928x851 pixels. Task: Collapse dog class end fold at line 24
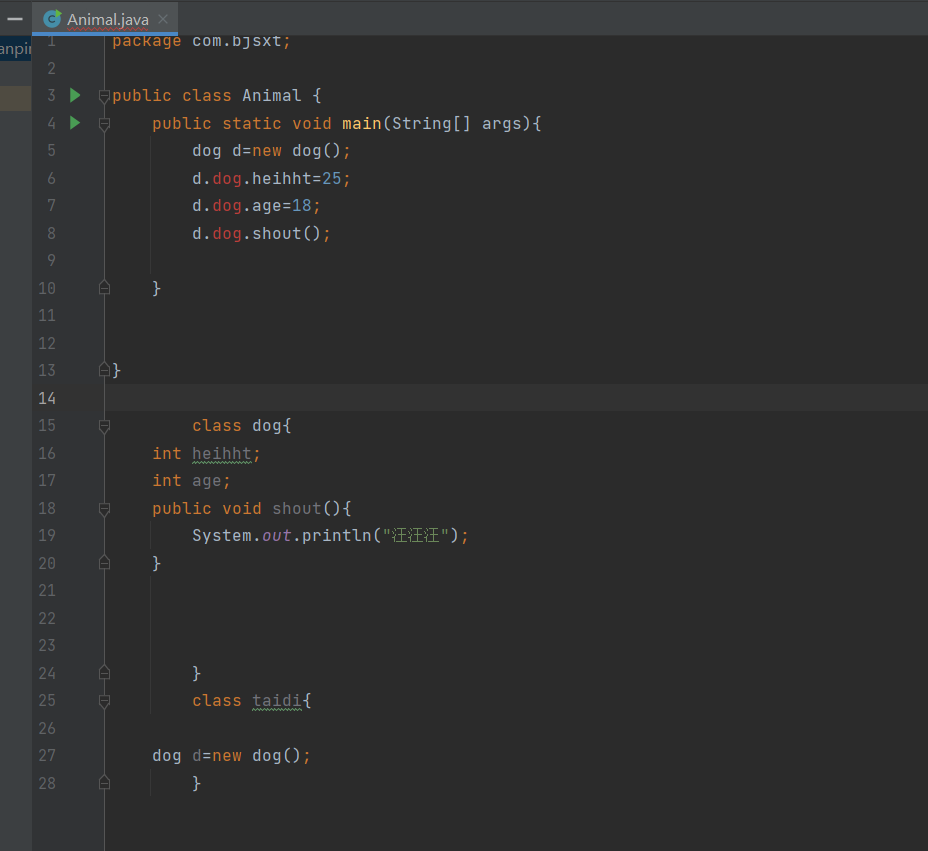pos(104,673)
